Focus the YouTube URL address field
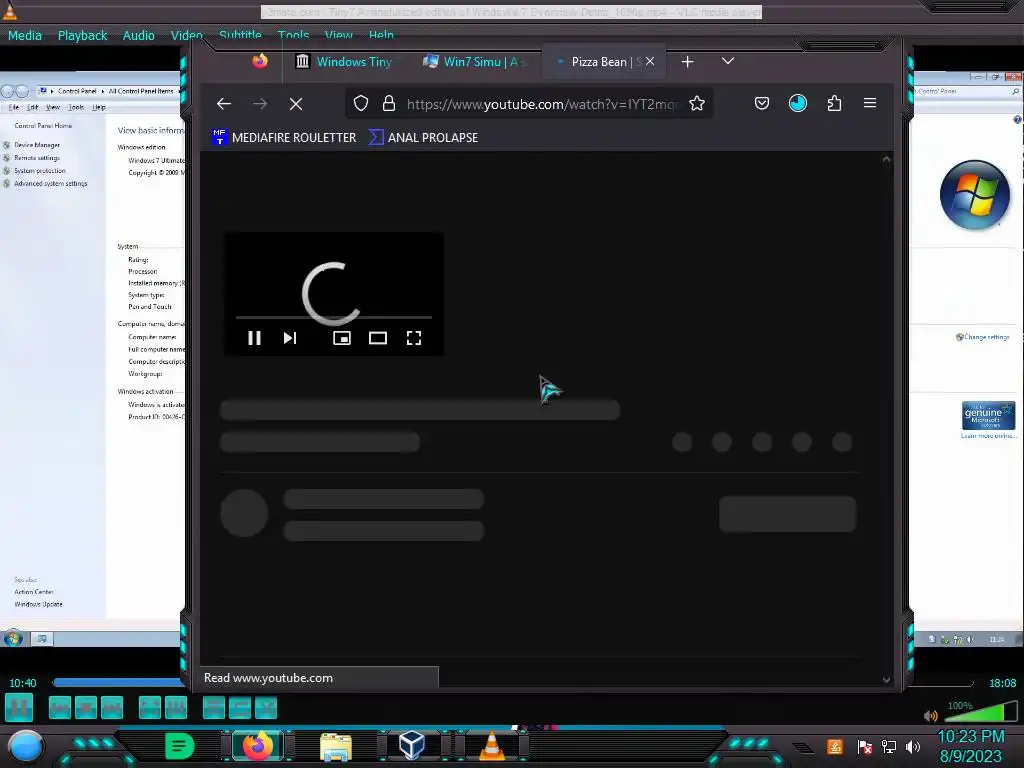 [x=542, y=104]
